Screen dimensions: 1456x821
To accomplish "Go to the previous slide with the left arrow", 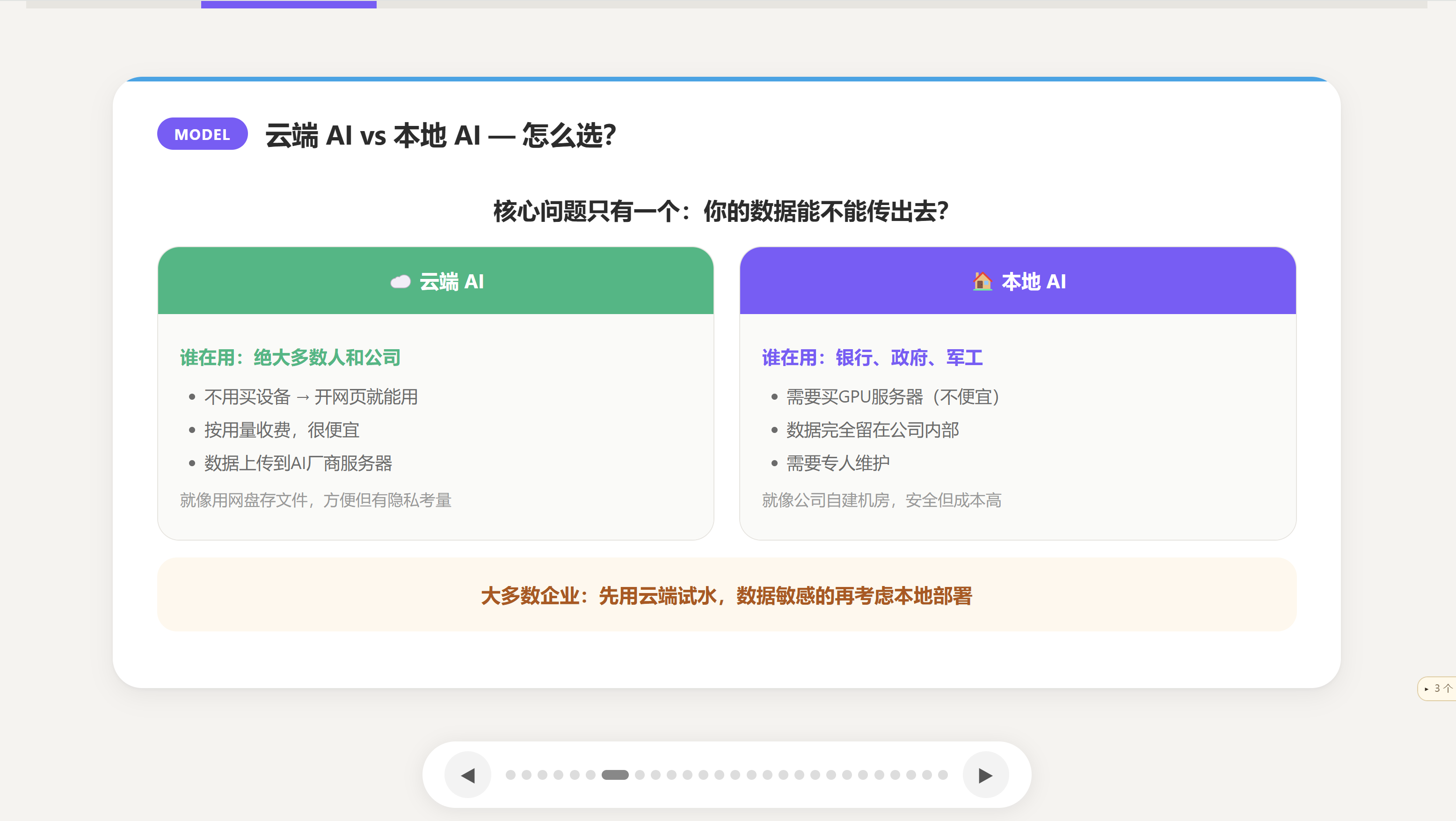I will pos(467,775).
